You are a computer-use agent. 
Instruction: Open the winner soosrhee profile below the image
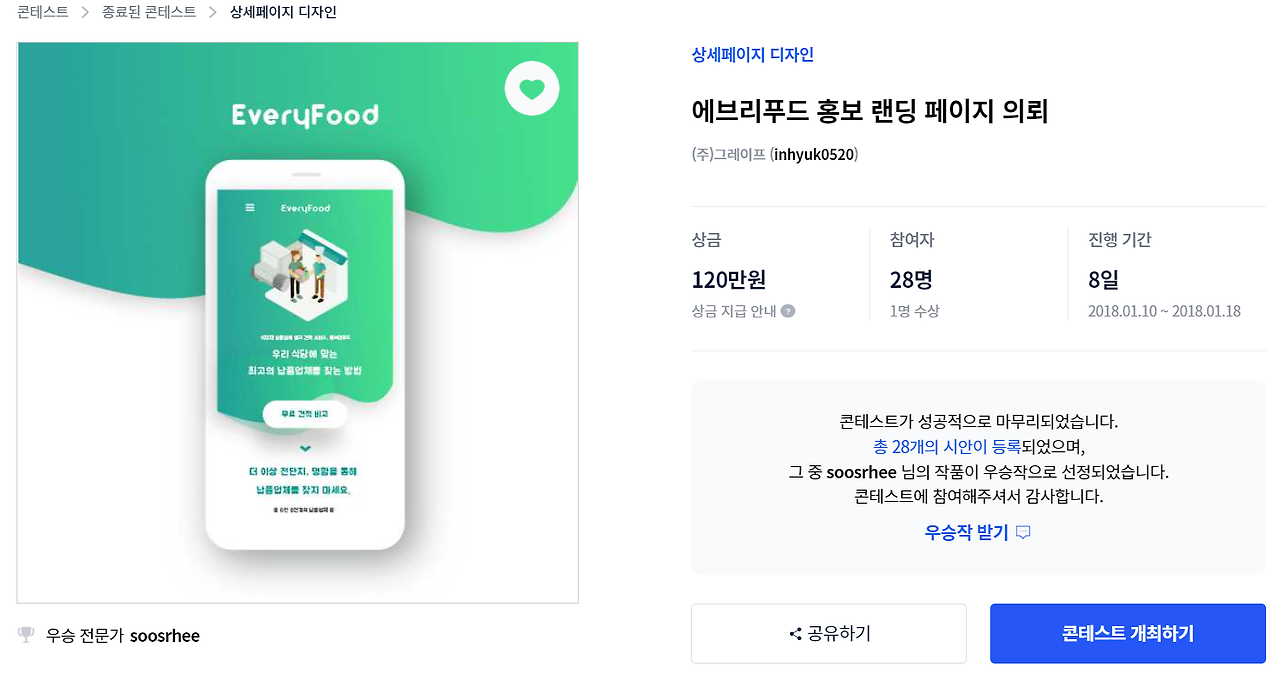tap(165, 636)
